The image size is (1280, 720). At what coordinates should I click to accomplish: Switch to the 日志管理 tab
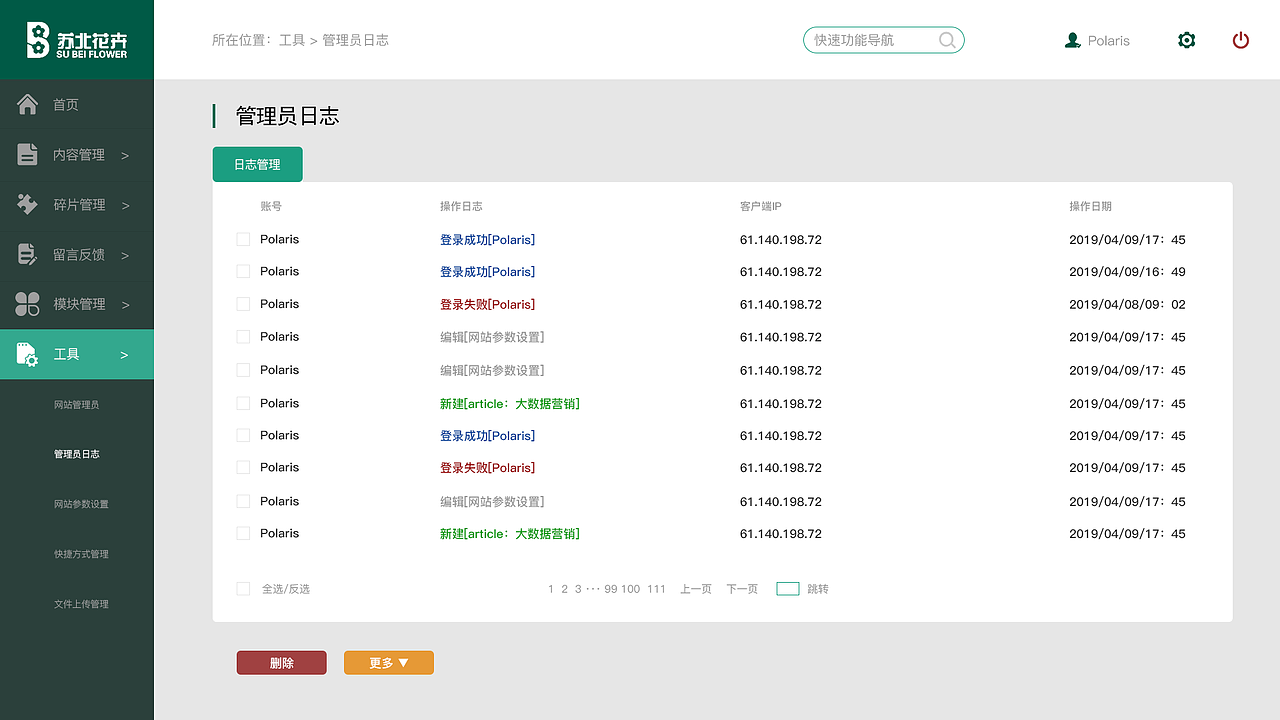(x=257, y=162)
